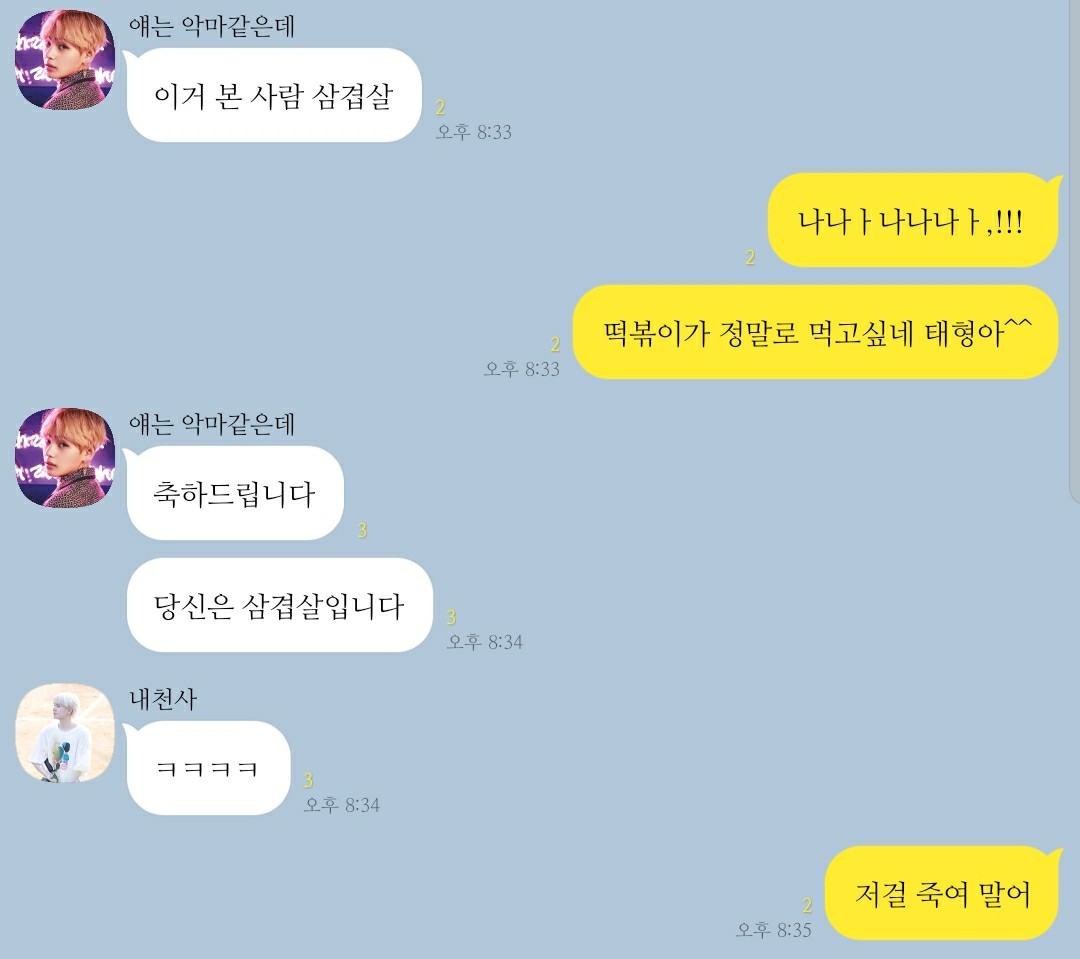
Task: Open profile picture beside 이거 본 사람 삼겹살 message
Action: tap(65, 59)
